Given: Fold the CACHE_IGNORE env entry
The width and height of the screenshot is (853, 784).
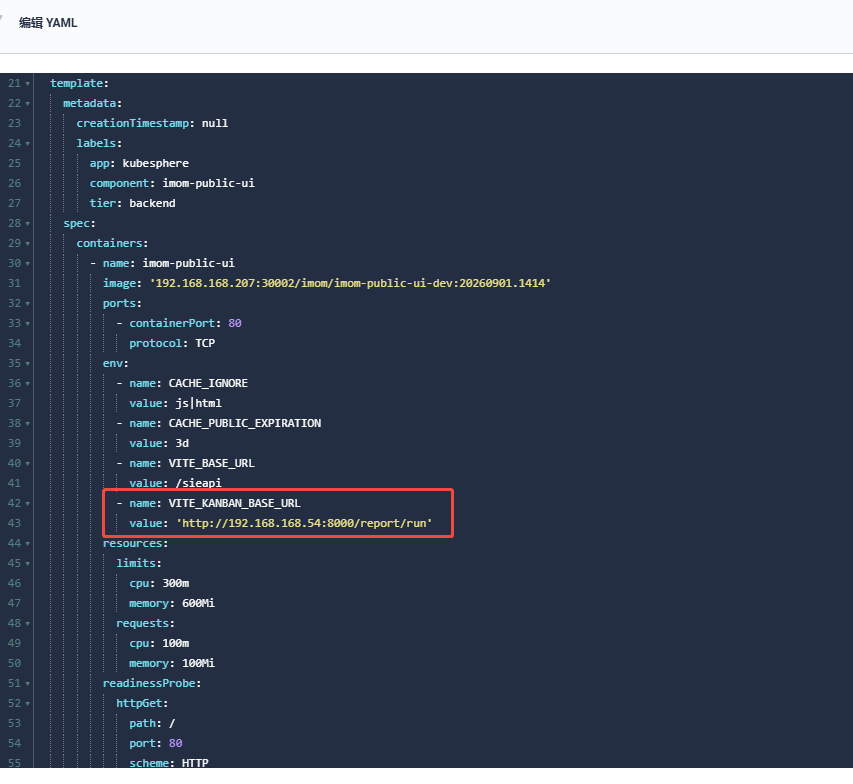Looking at the screenshot, I should point(28,384).
